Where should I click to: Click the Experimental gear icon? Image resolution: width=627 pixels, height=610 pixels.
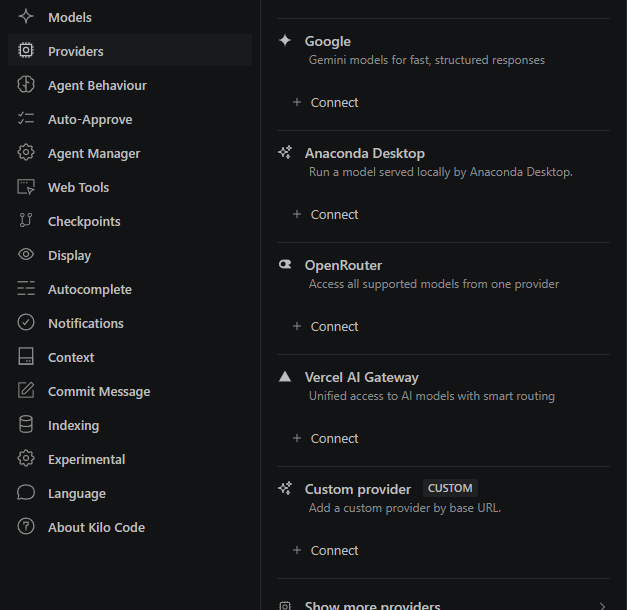coord(26,458)
